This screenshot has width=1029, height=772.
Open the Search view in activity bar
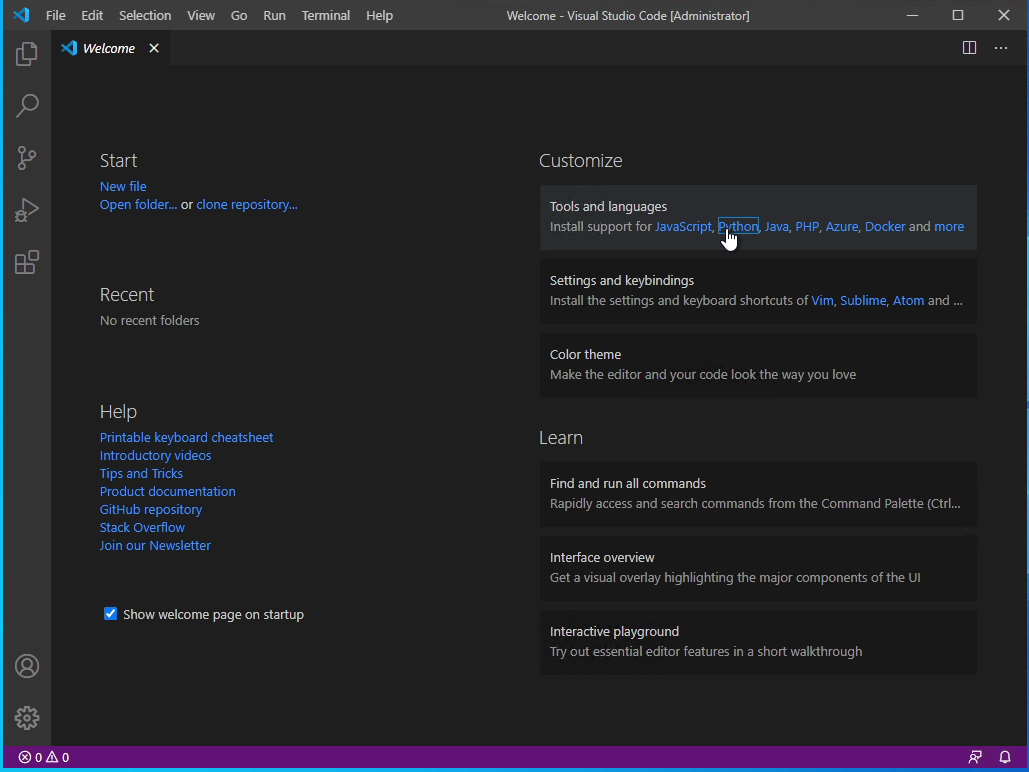click(27, 106)
